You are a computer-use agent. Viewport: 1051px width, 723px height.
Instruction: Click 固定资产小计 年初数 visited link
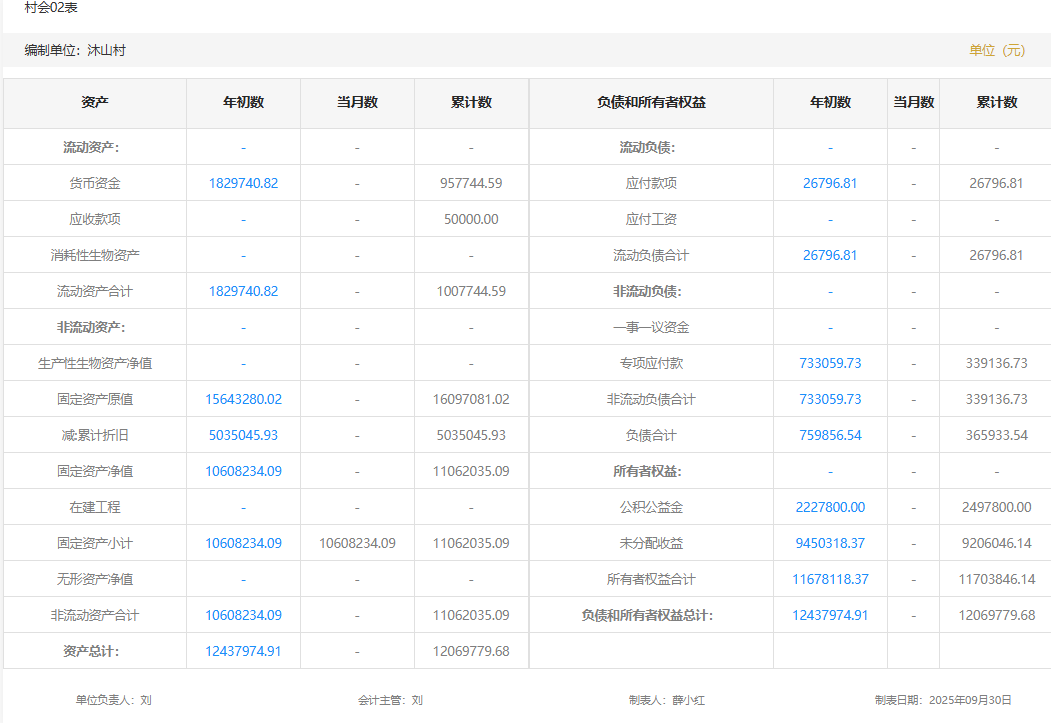243,543
